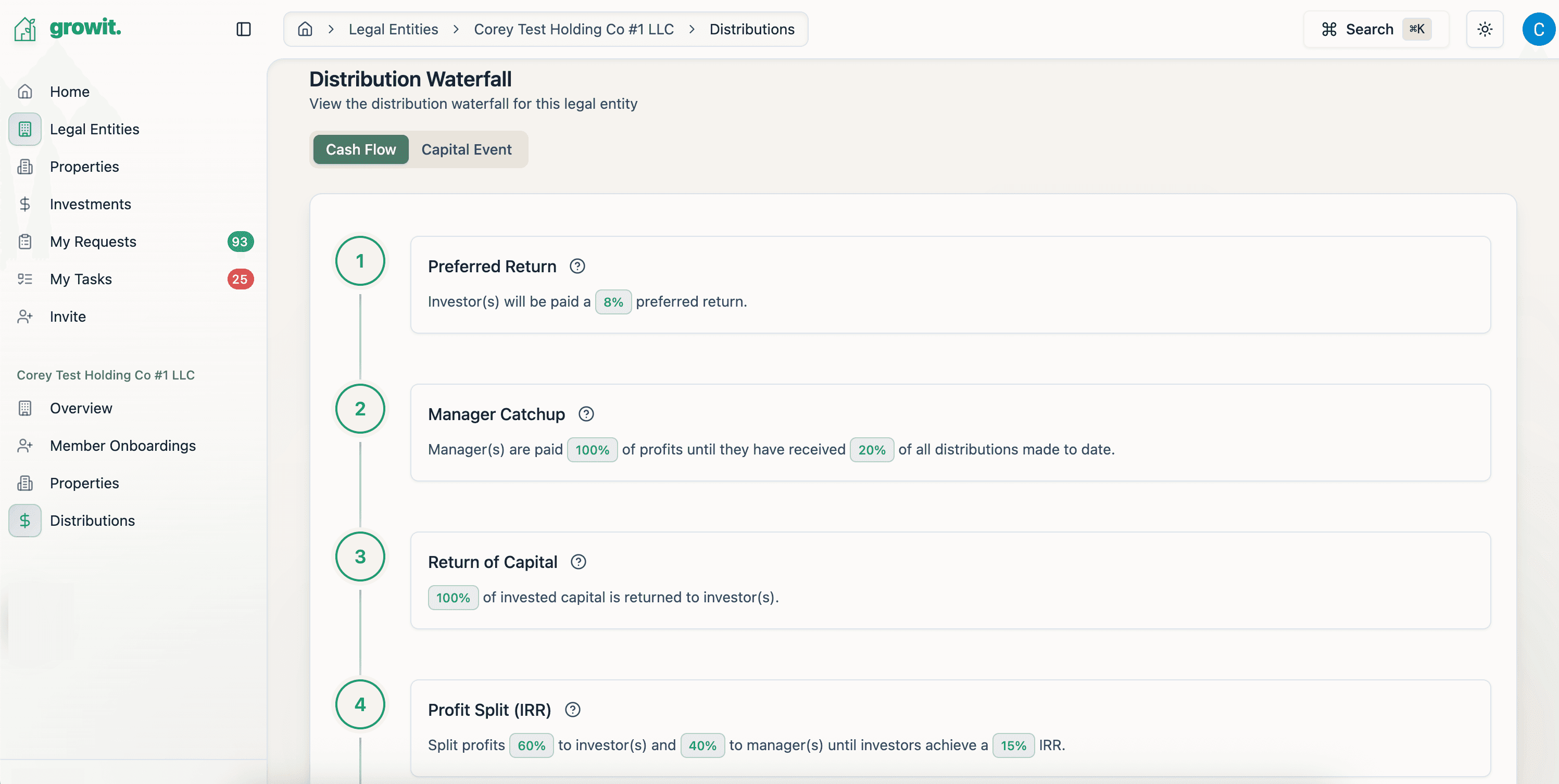The height and width of the screenshot is (784, 1559).
Task: Select the Cash Flow tab
Action: click(x=361, y=149)
